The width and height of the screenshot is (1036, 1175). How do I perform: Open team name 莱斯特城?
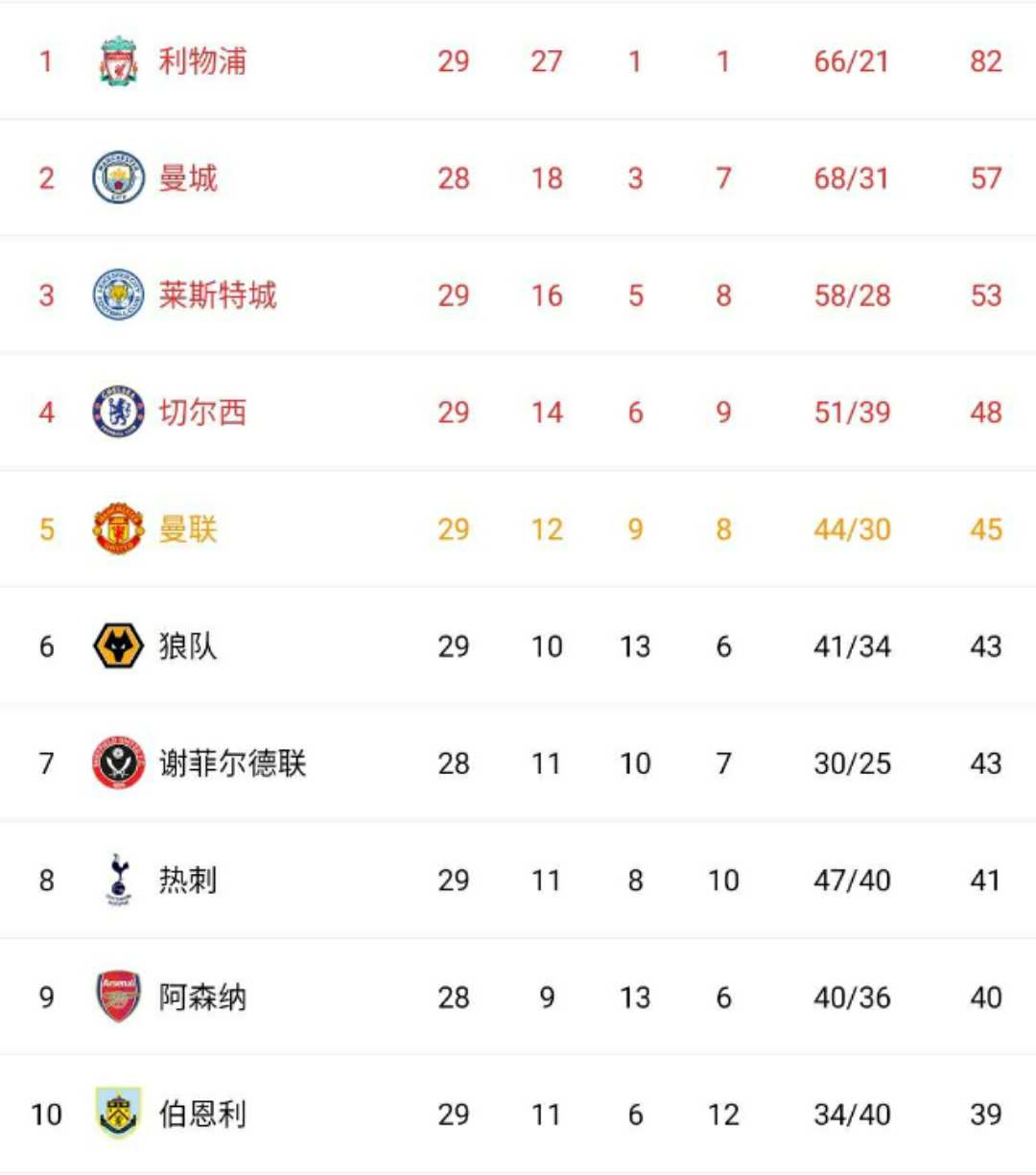point(218,295)
